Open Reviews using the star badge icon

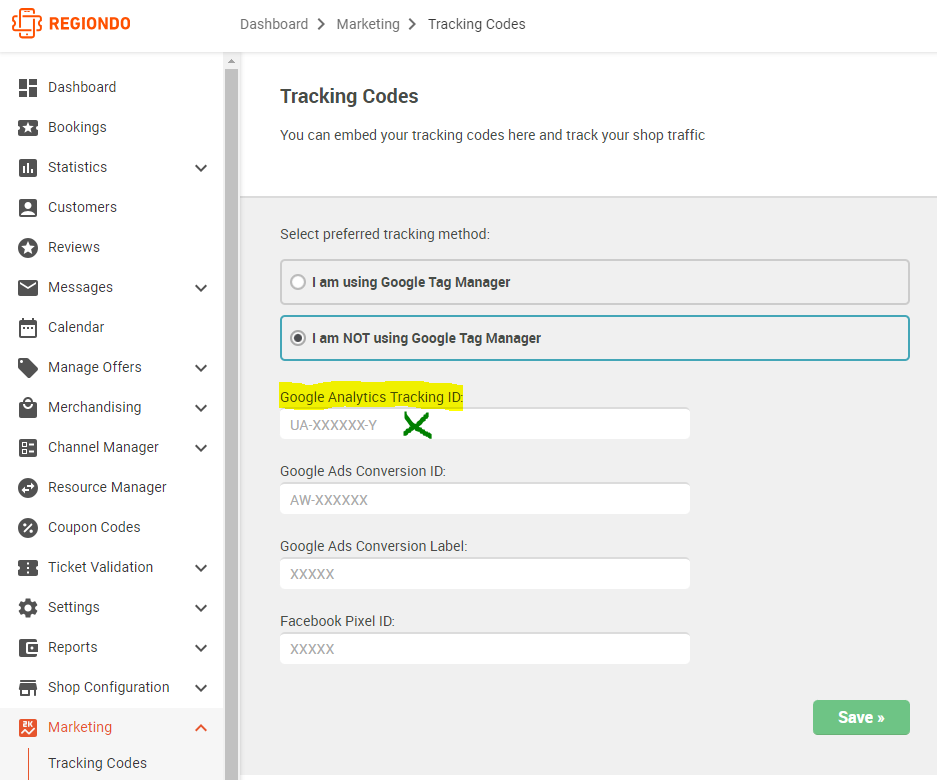click(27, 247)
